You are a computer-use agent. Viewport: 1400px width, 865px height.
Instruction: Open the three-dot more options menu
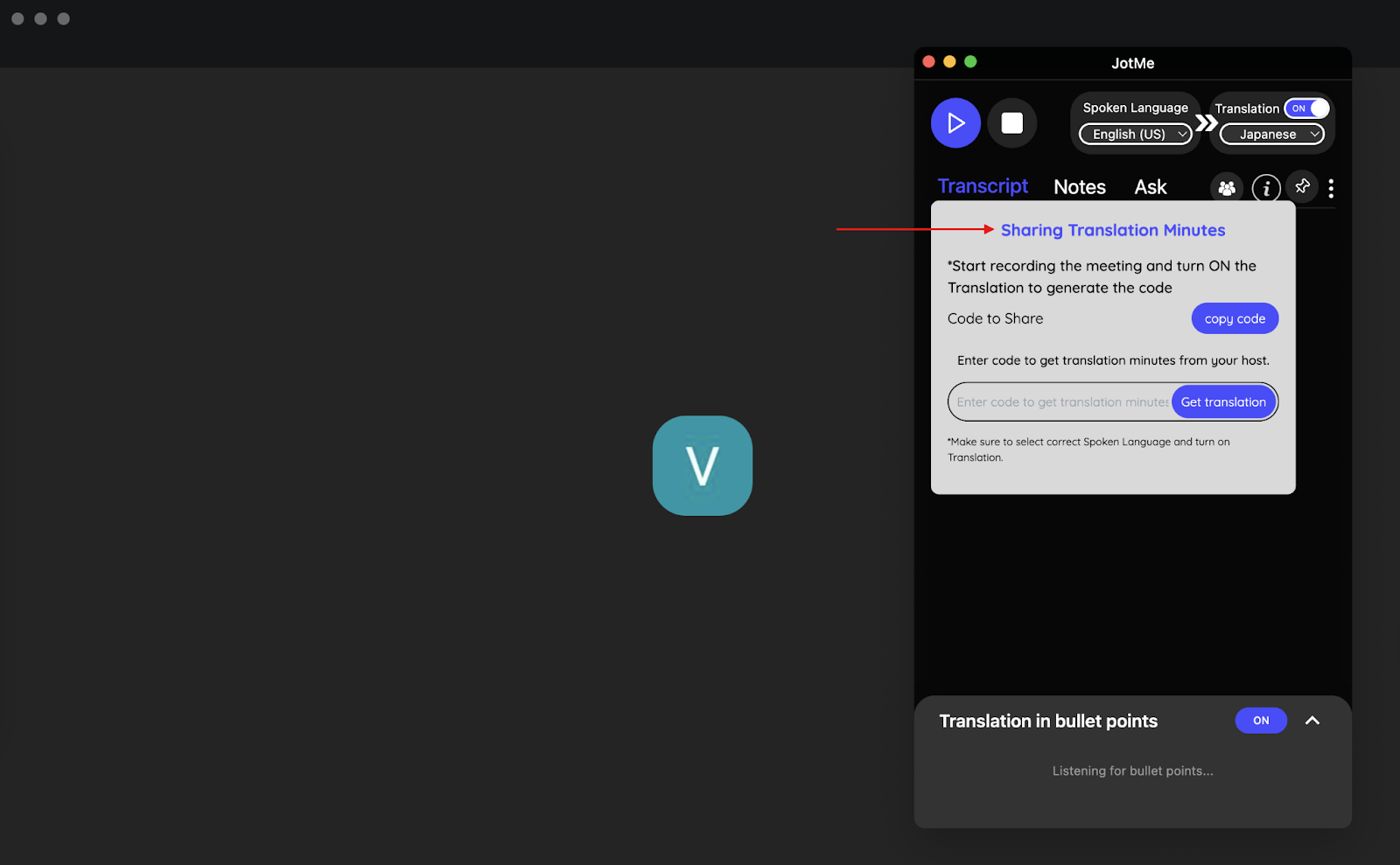[1331, 188]
